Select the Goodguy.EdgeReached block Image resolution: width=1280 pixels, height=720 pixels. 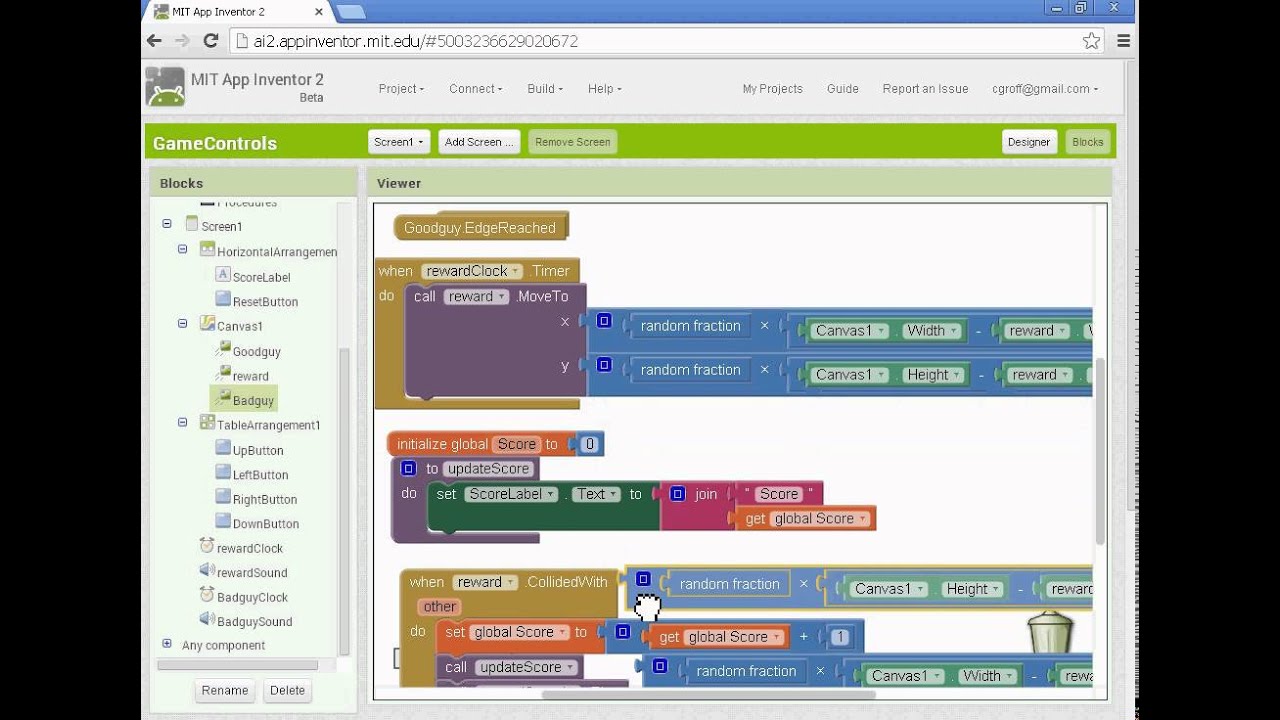[x=481, y=228]
